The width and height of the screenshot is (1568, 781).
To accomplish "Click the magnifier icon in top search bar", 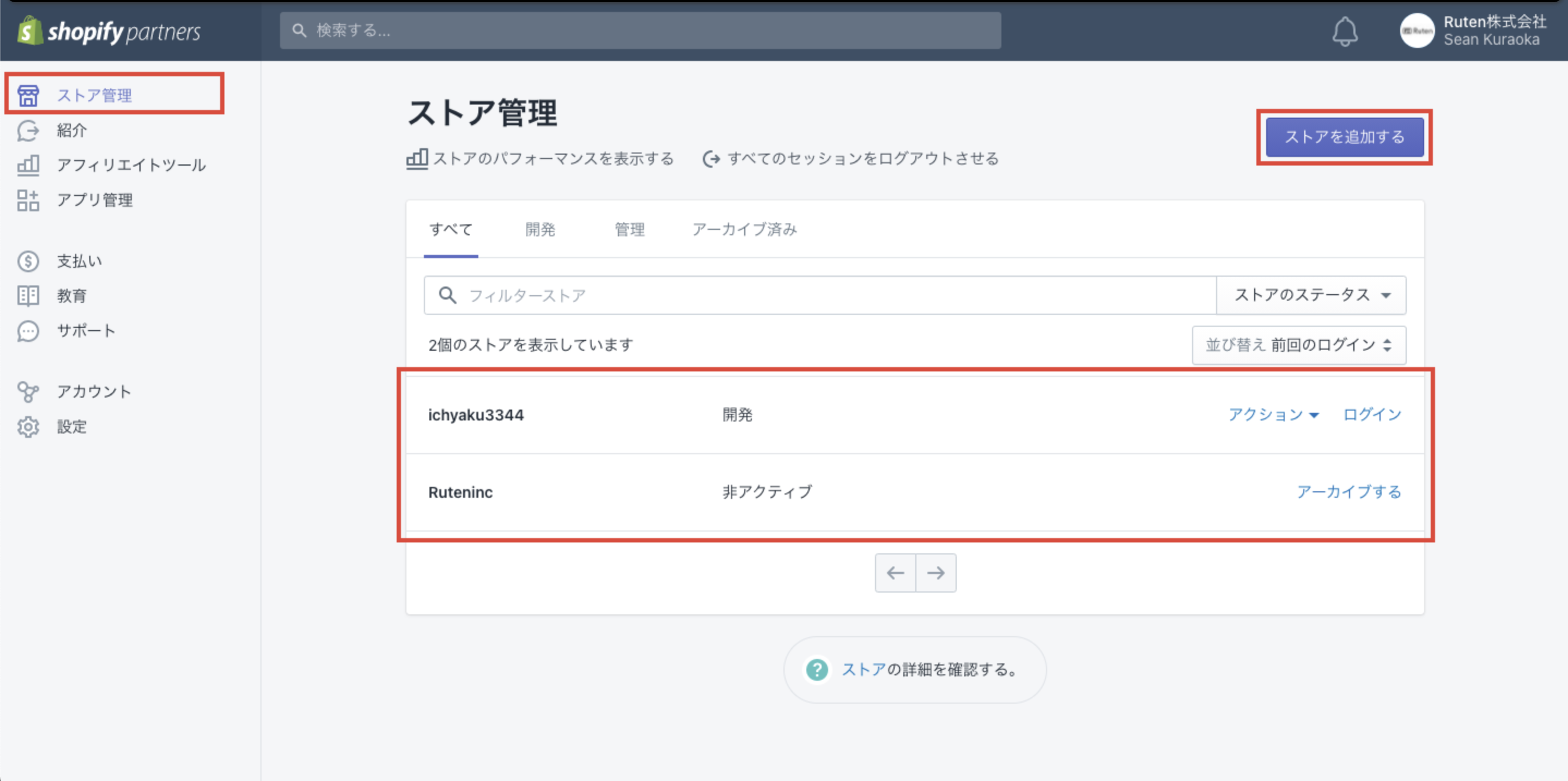I will tap(299, 30).
